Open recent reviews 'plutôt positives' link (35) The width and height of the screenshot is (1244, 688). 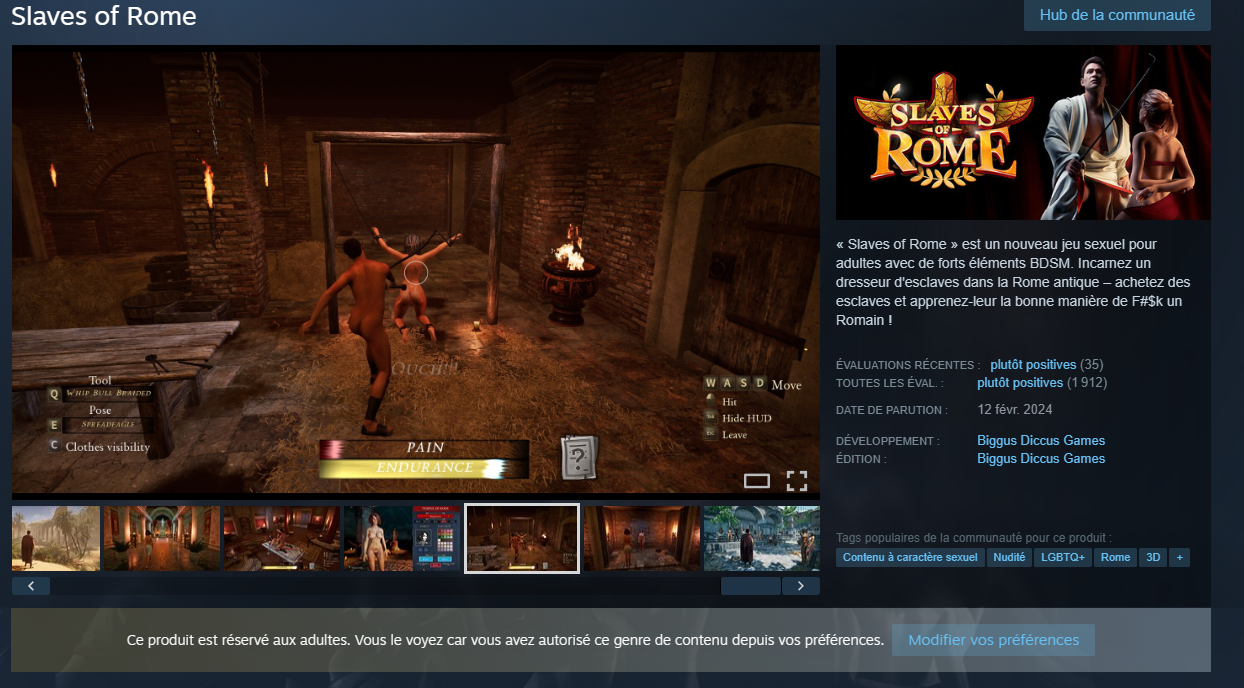click(1033, 365)
